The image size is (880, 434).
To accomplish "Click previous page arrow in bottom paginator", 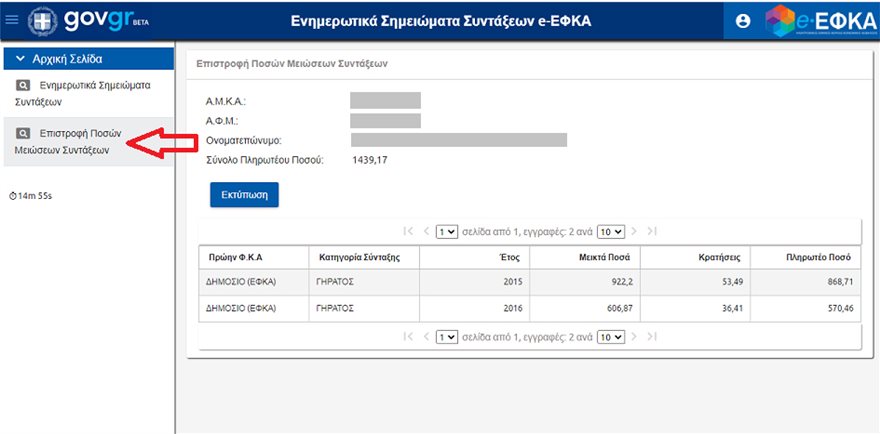I will [x=426, y=337].
